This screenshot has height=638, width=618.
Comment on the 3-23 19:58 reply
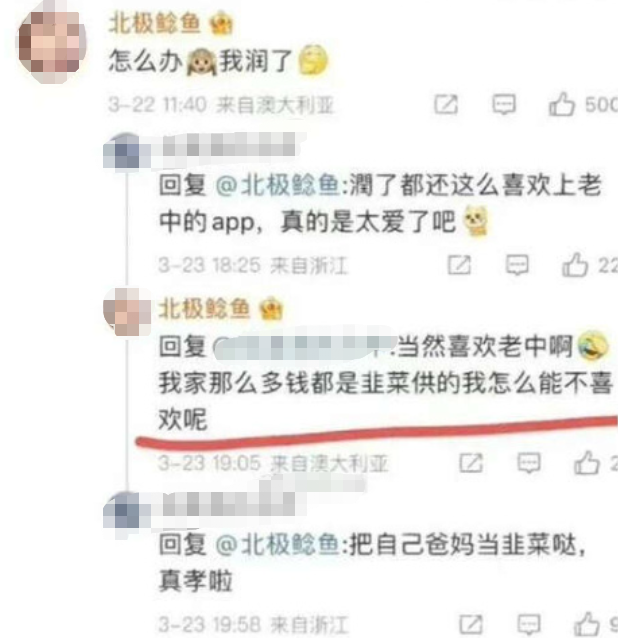529,624
